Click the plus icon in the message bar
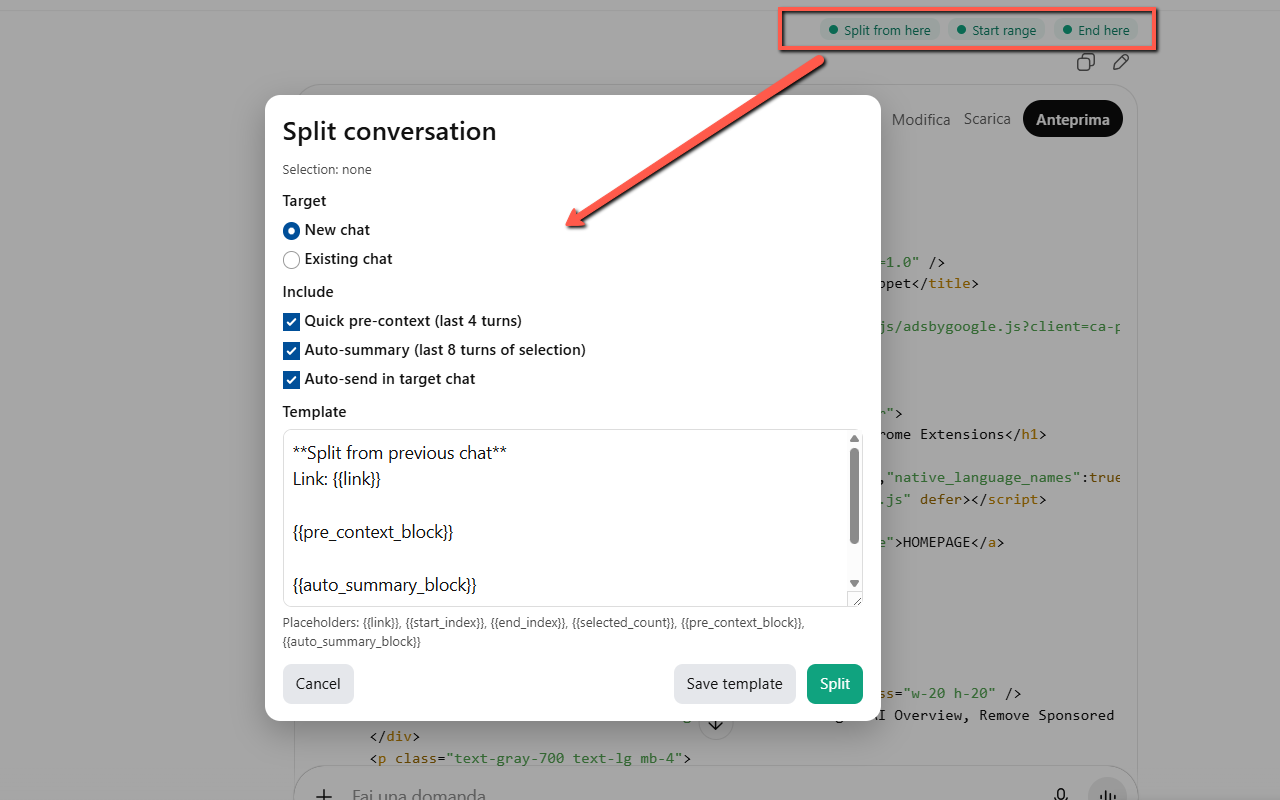1280x800 pixels. (x=323, y=794)
